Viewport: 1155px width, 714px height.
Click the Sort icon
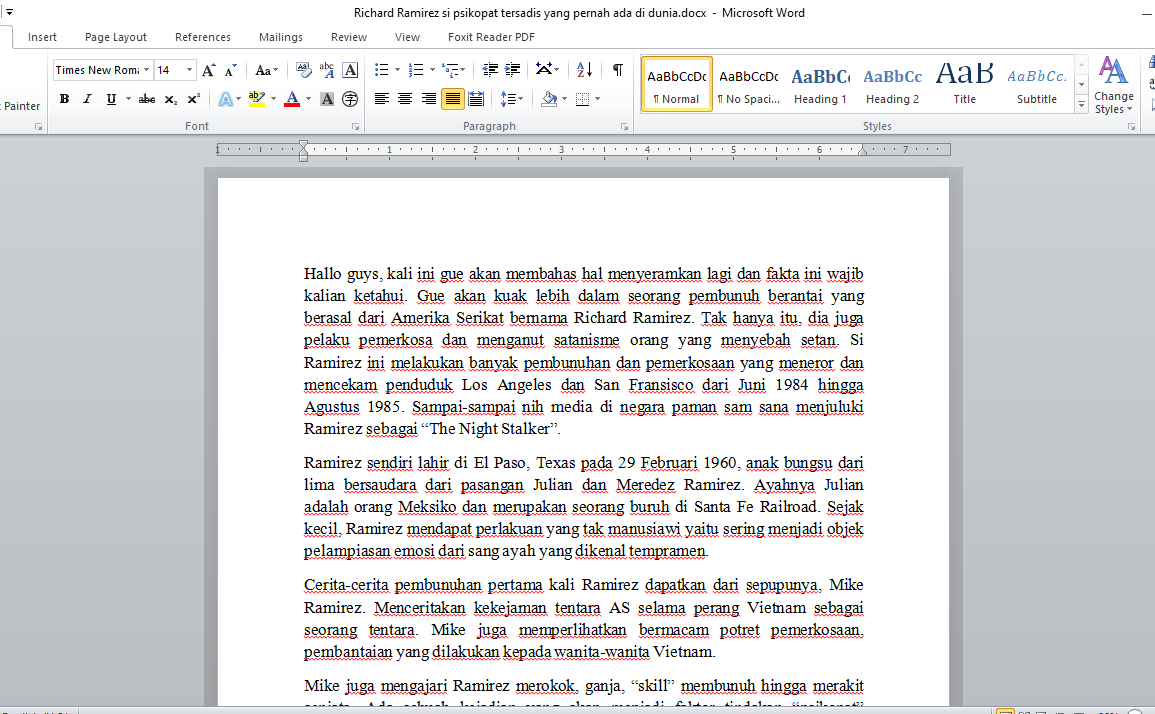(x=585, y=70)
